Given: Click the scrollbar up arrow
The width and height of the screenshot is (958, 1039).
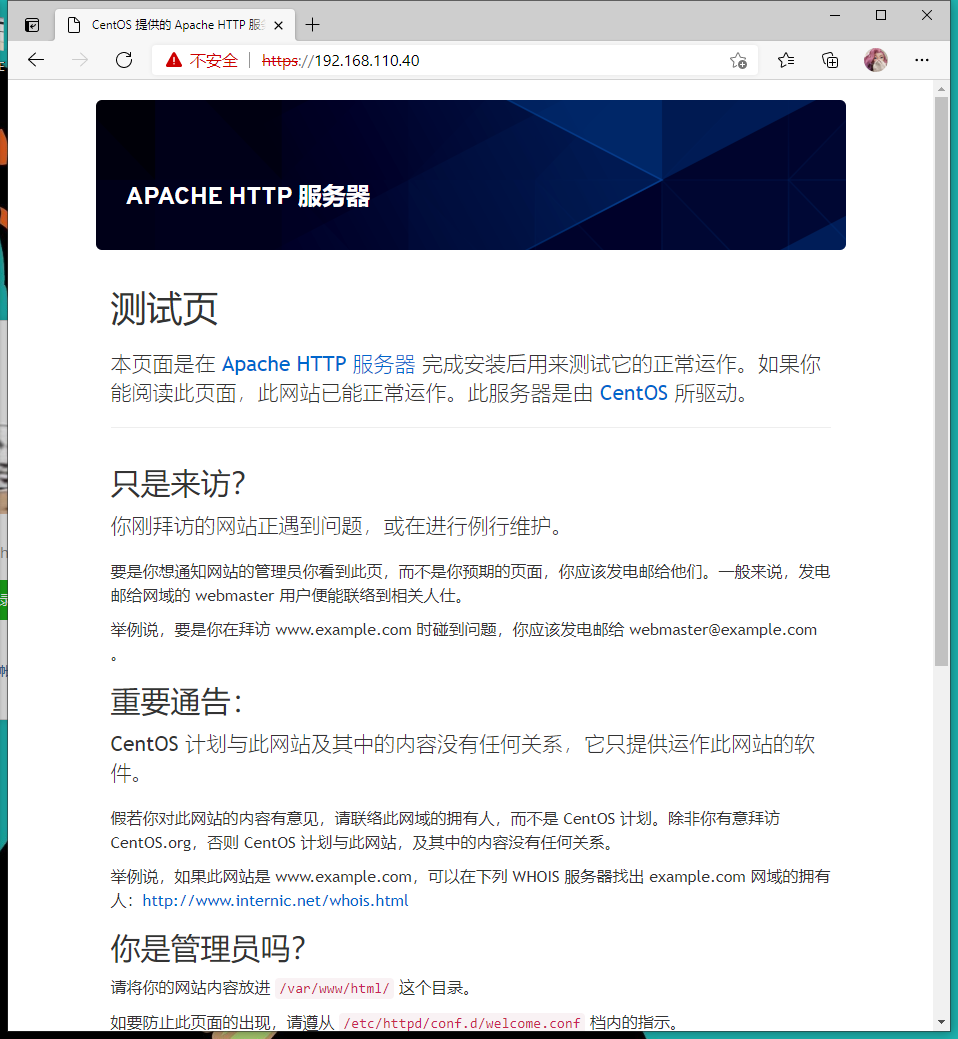Looking at the screenshot, I should pyautogui.click(x=941, y=89).
